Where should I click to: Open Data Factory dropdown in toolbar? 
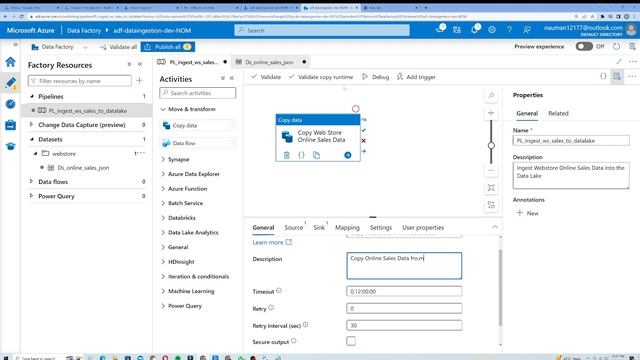click(x=60, y=47)
